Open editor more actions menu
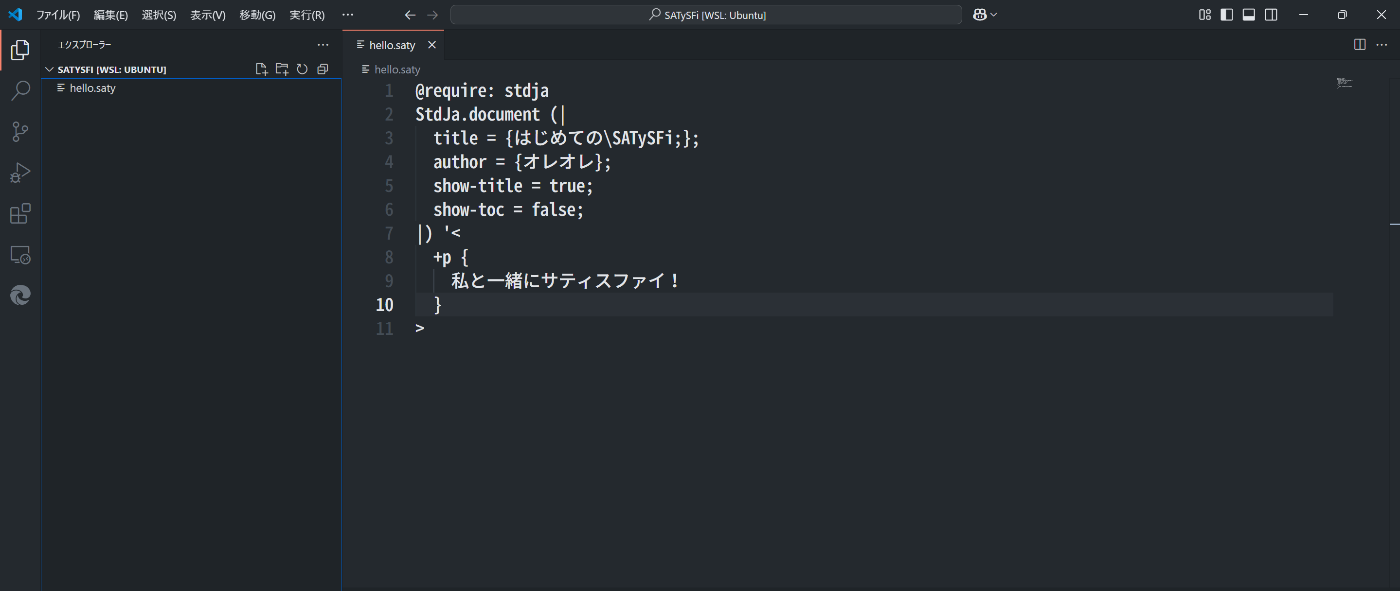This screenshot has width=1400, height=591. click(x=1382, y=45)
